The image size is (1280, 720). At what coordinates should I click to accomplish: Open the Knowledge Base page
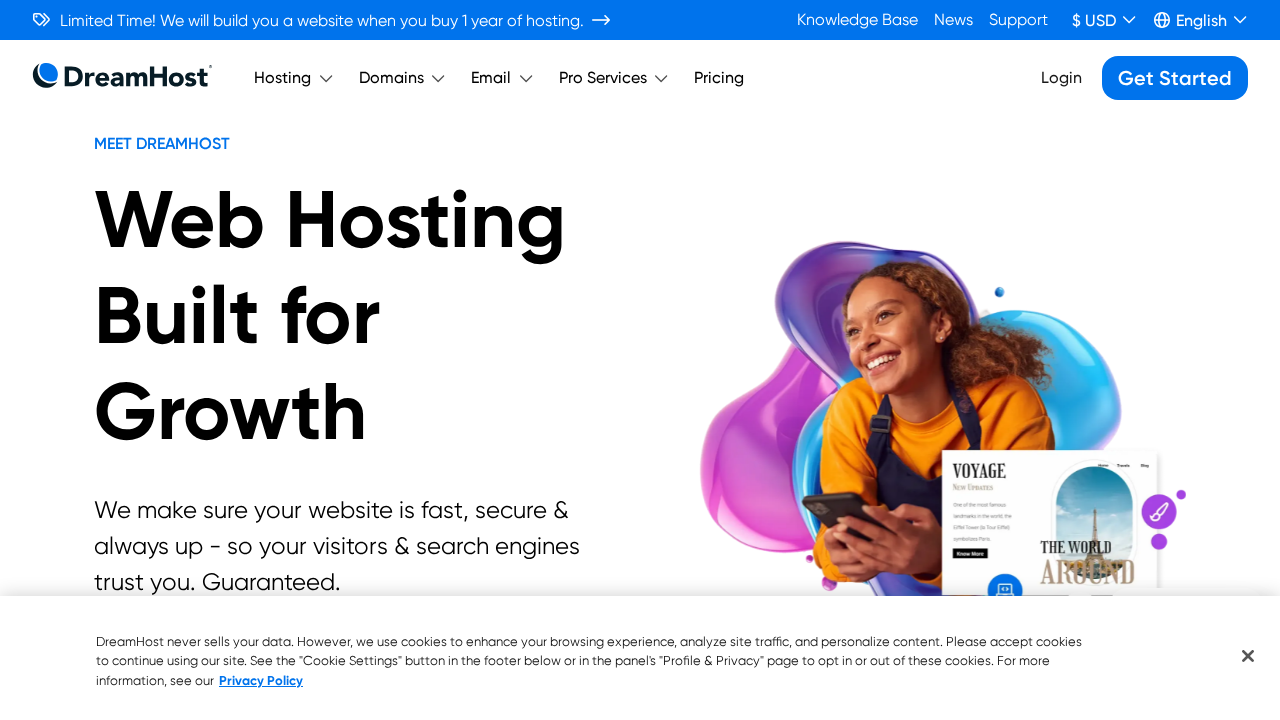coord(857,19)
